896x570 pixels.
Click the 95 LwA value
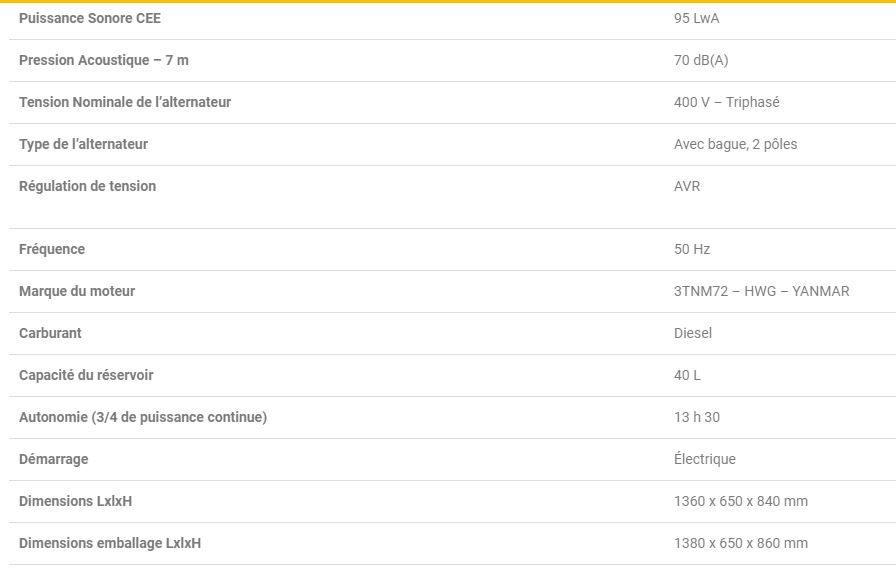point(697,18)
